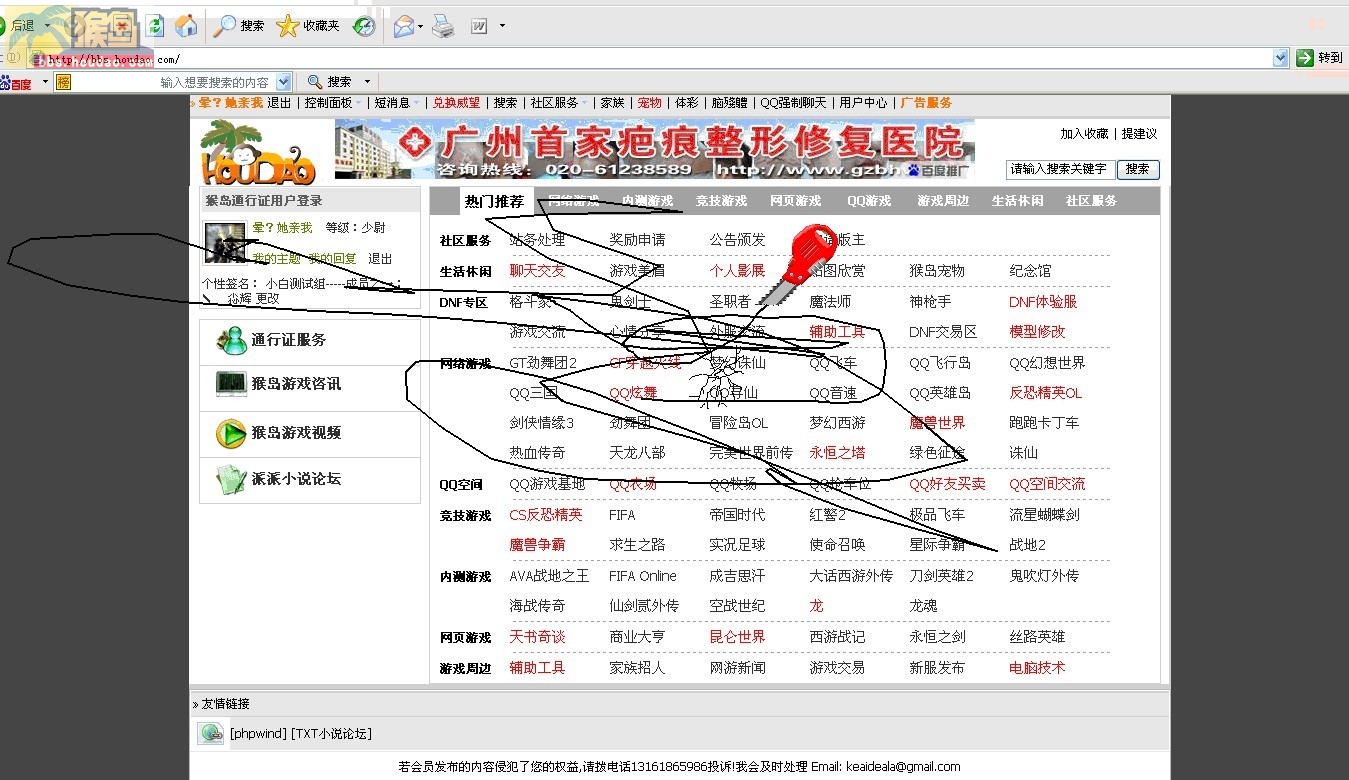This screenshot has width=1349, height=780.
Task: Open the browser Search magnifier button
Action: [x=240, y=26]
